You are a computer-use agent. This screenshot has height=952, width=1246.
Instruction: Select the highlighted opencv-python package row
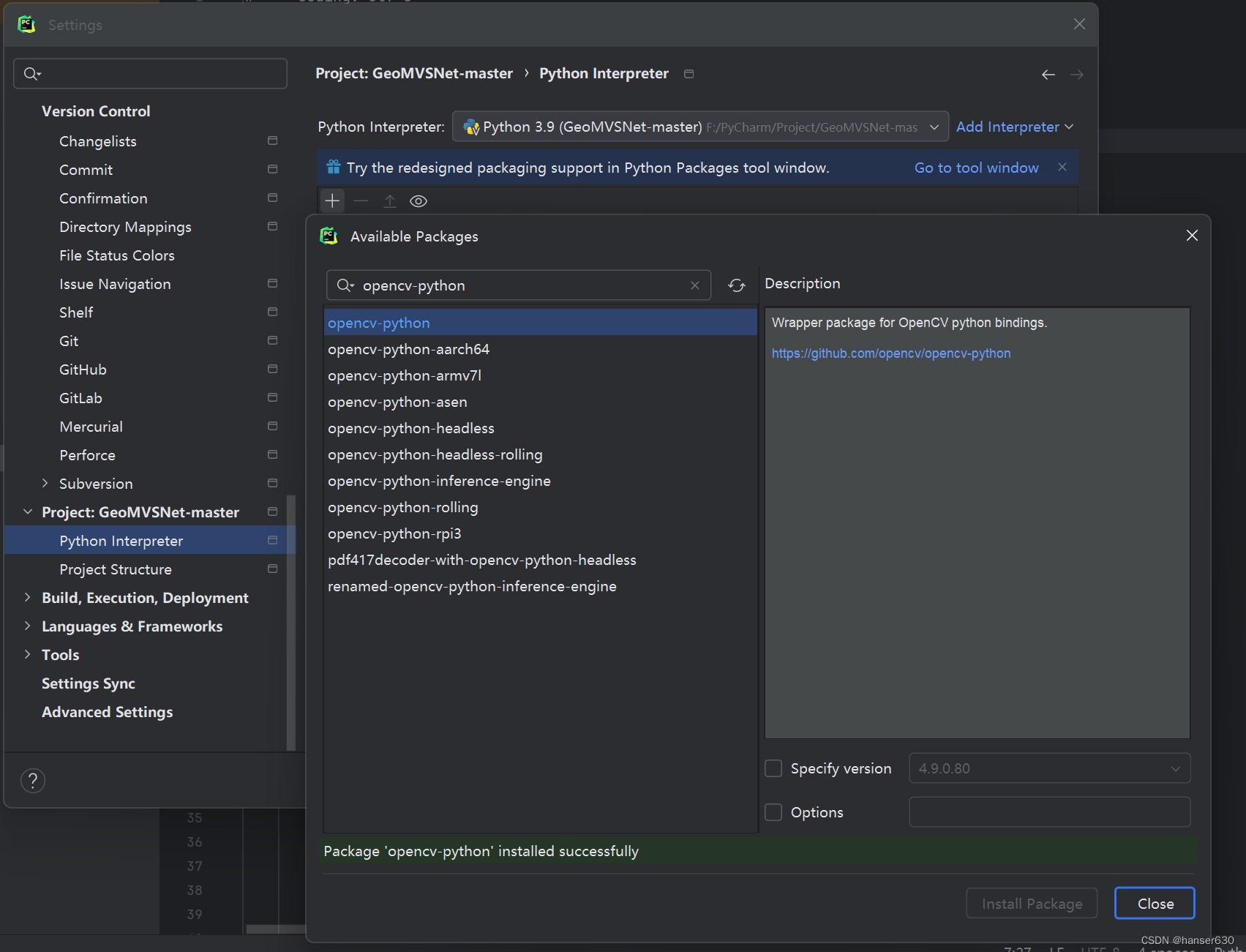[x=541, y=323]
